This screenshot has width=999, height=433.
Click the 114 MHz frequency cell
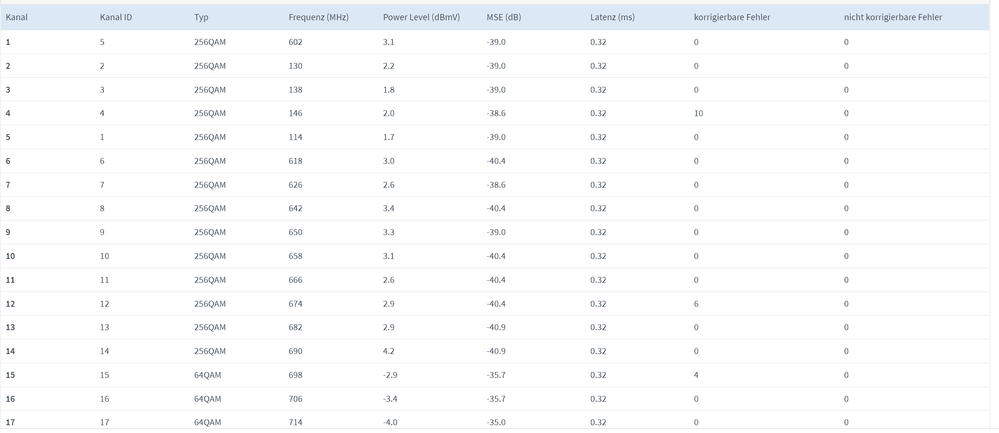coord(295,137)
